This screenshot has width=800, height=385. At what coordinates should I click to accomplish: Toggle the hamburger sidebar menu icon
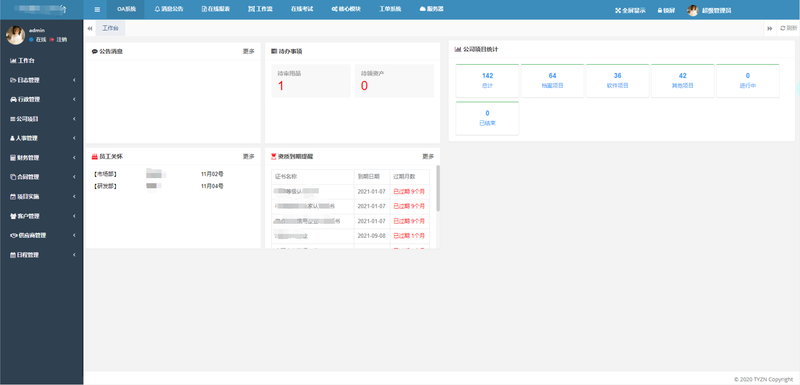click(x=97, y=10)
